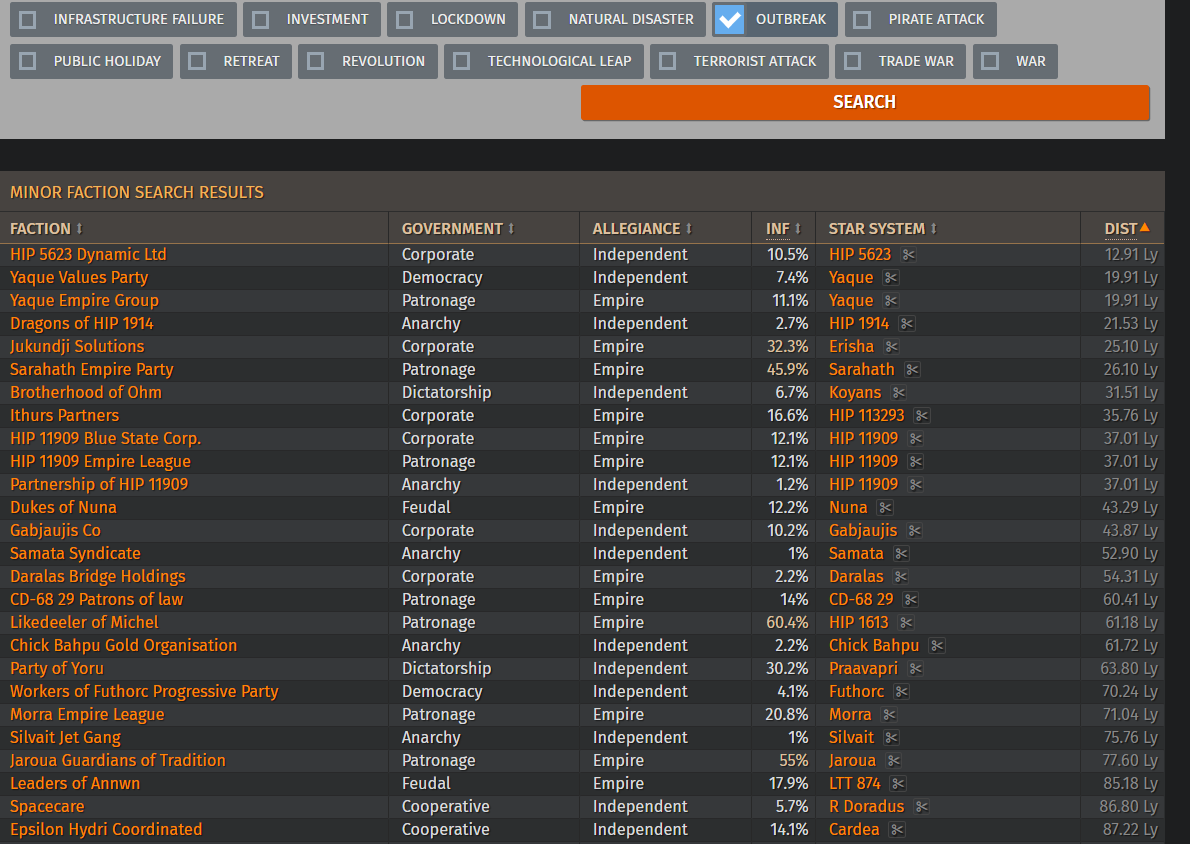This screenshot has width=1190, height=844.
Task: Tick the Investment state checkbox
Action: [260, 20]
